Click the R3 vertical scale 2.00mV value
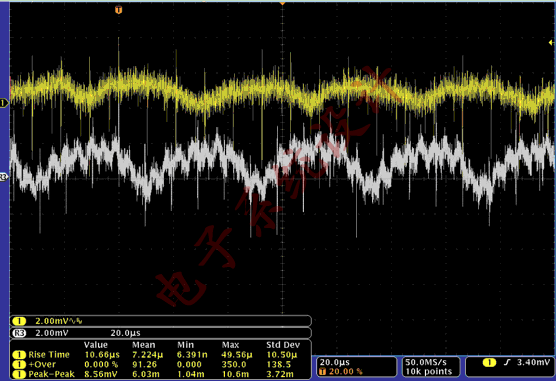Screen dimensions: 556x381 tap(52, 333)
